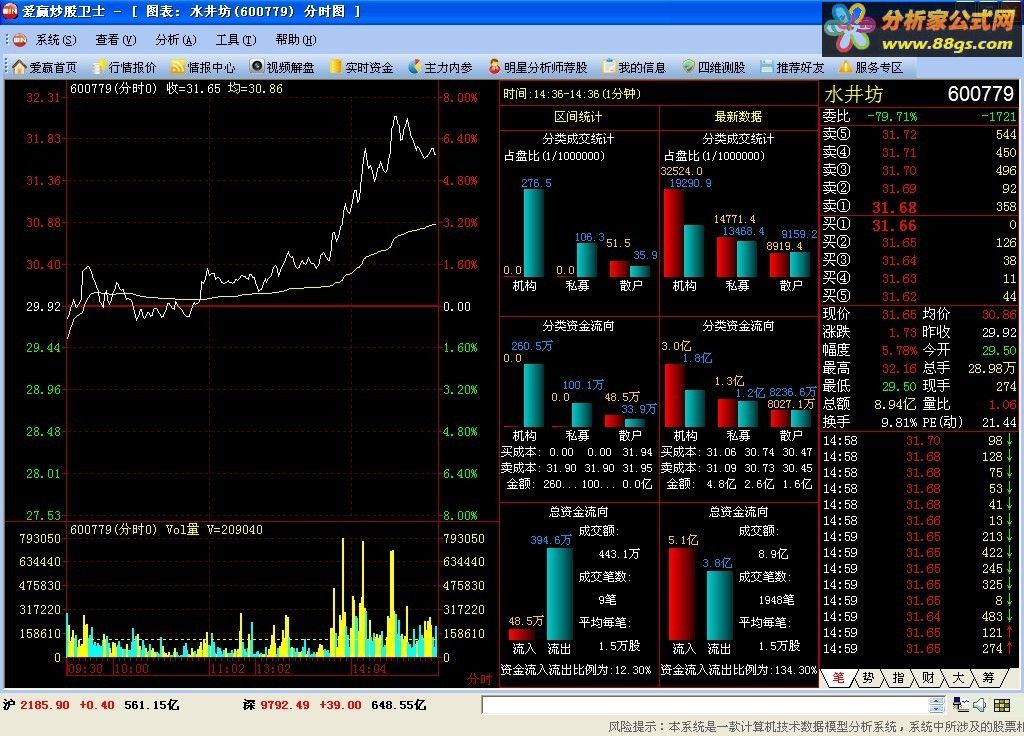1024x736 pixels.
Task: Click the red app logo beside 系统 menu
Action: coord(20,40)
